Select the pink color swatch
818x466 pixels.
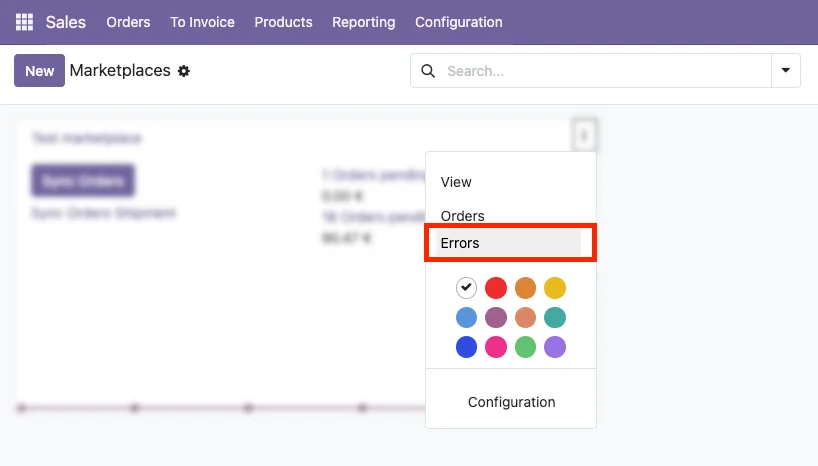pos(496,347)
